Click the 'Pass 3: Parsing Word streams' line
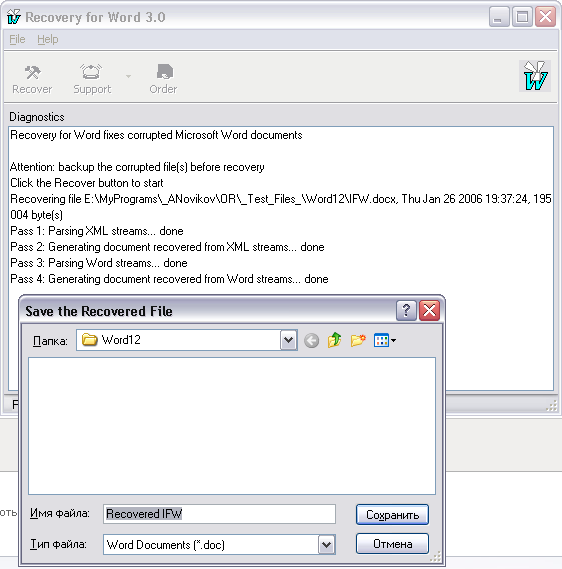 99,263
